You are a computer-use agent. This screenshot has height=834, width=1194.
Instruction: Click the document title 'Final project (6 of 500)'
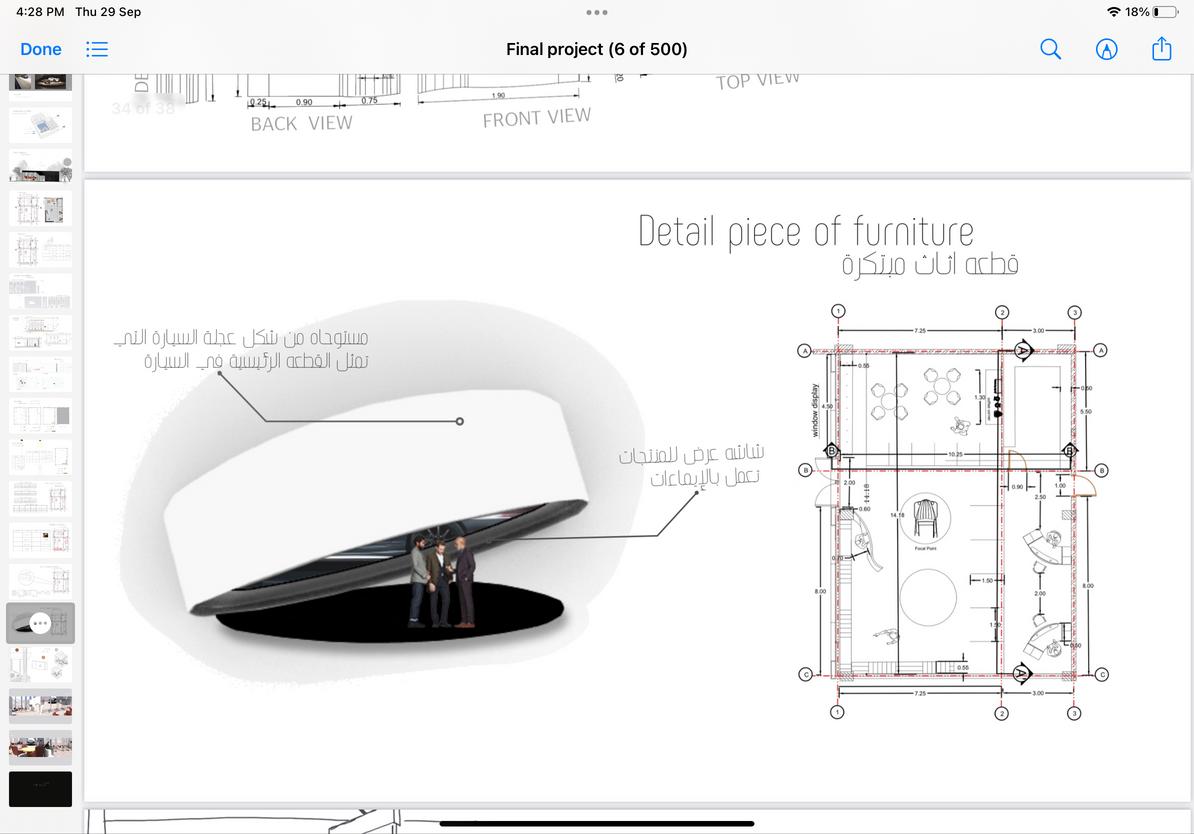[596, 50]
